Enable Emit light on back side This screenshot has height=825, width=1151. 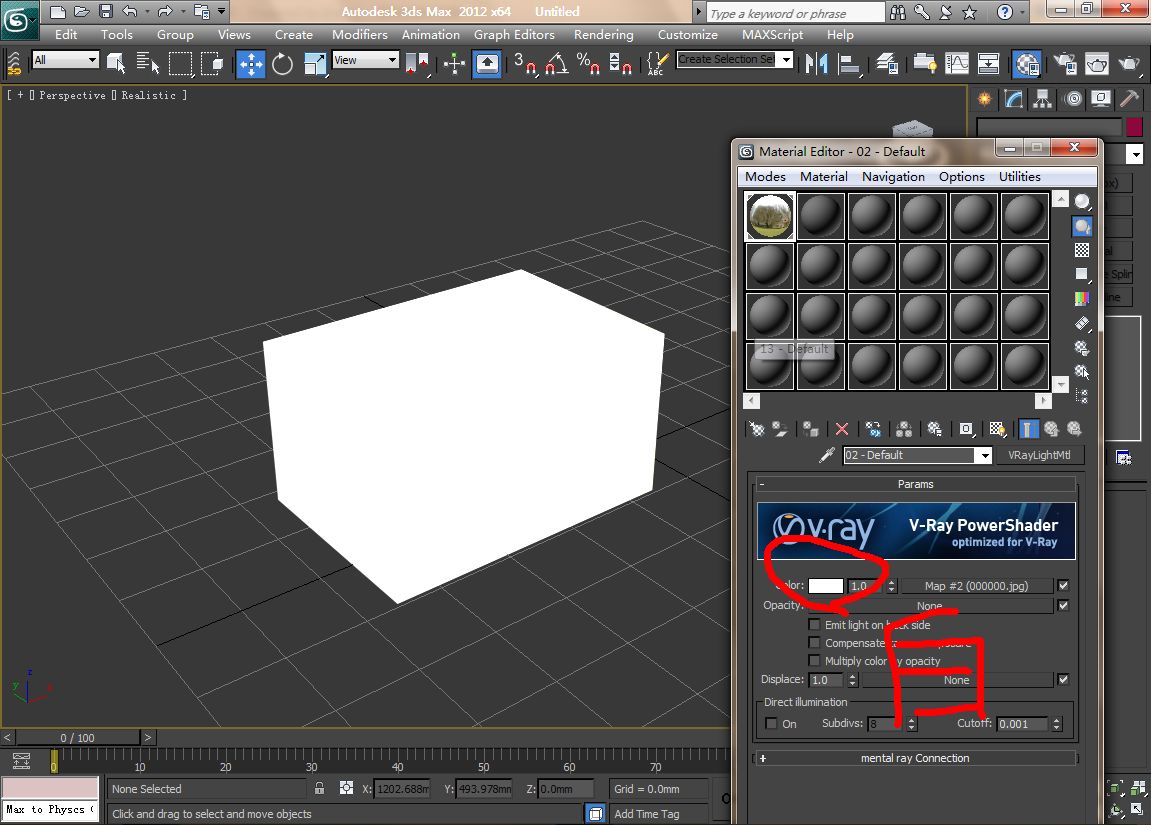coord(815,625)
